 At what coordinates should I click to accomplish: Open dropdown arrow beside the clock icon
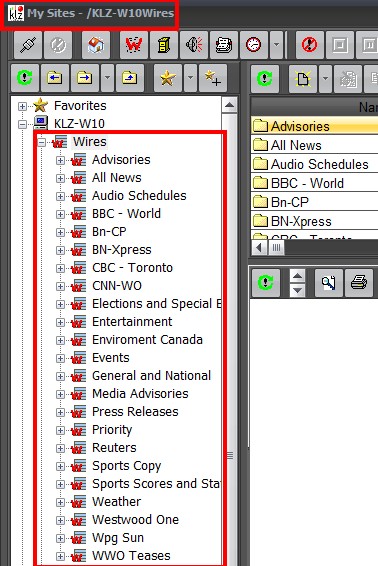(x=276, y=45)
